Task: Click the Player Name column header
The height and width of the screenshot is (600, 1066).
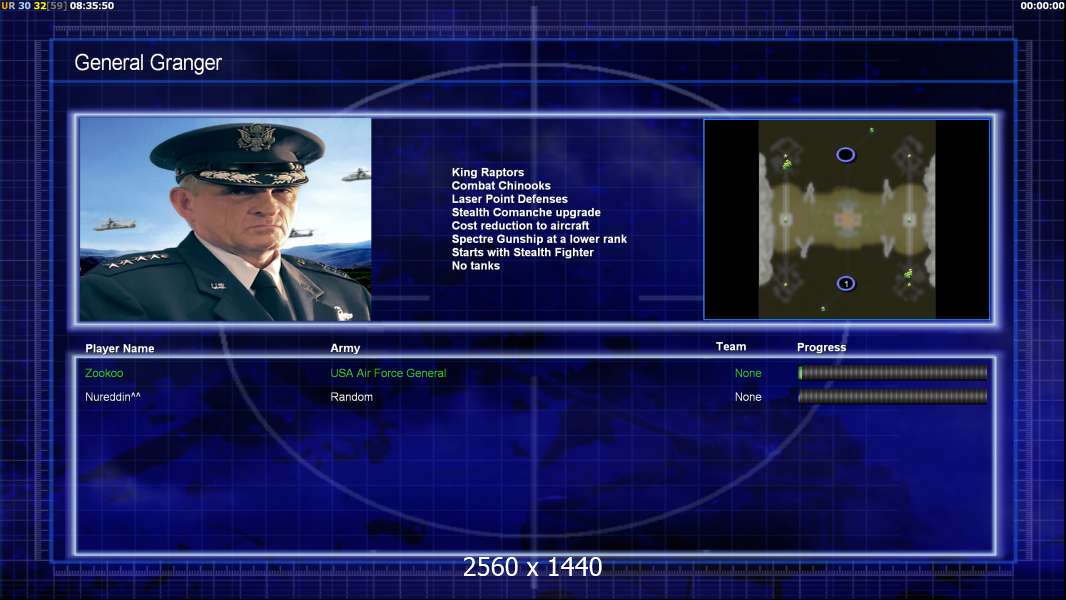Action: coord(120,349)
